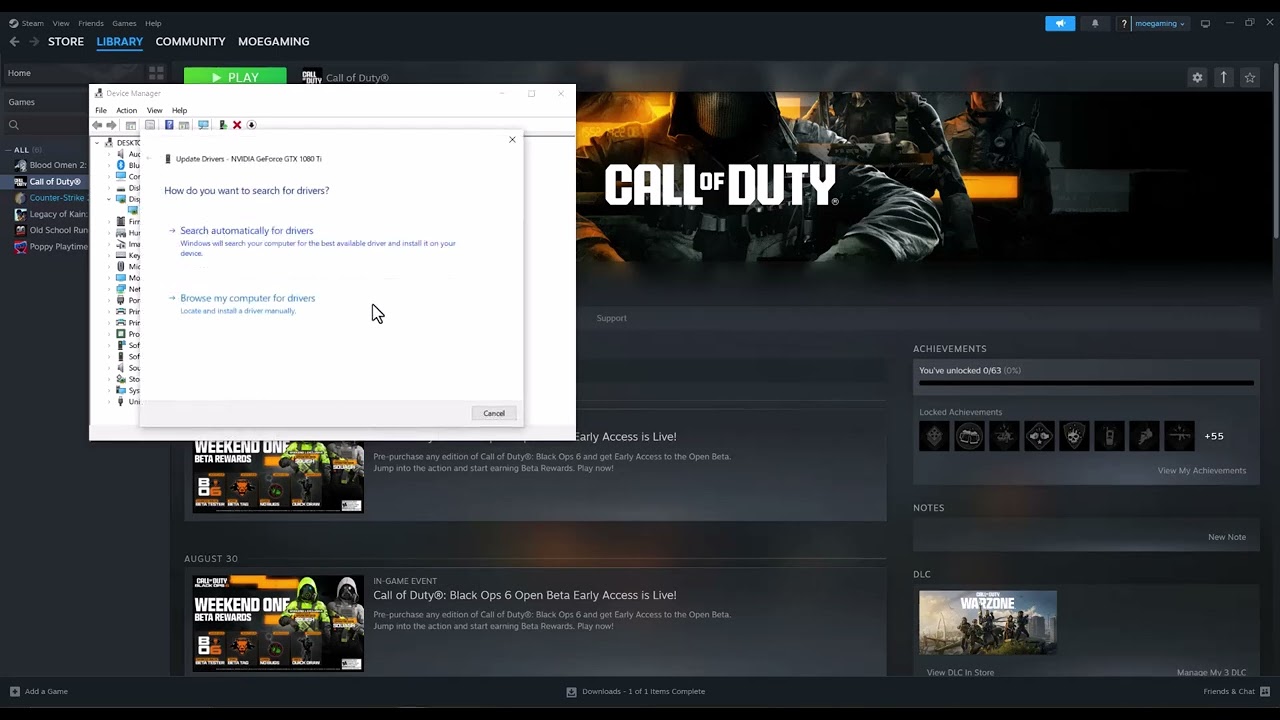This screenshot has width=1280, height=720.
Task: Select first locked achievement dice icon
Action: 934,436
